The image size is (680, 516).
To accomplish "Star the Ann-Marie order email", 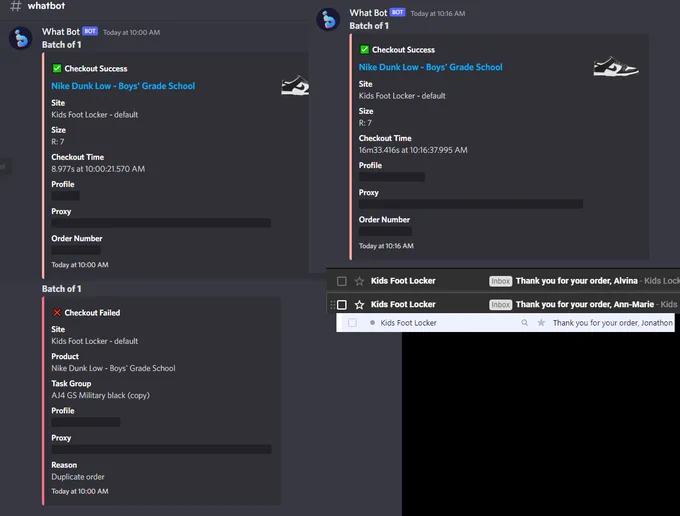I will click(x=359, y=304).
